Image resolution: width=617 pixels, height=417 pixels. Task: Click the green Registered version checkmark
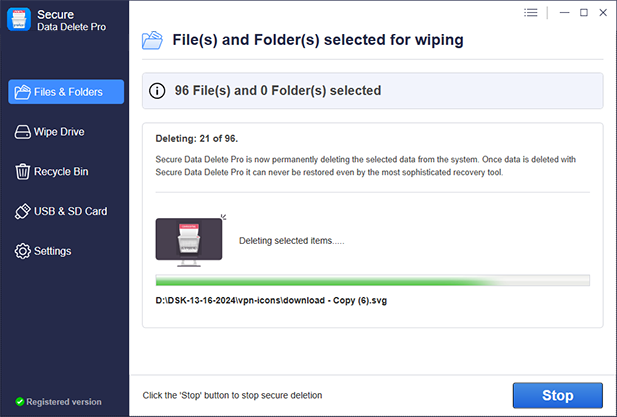(x=19, y=402)
